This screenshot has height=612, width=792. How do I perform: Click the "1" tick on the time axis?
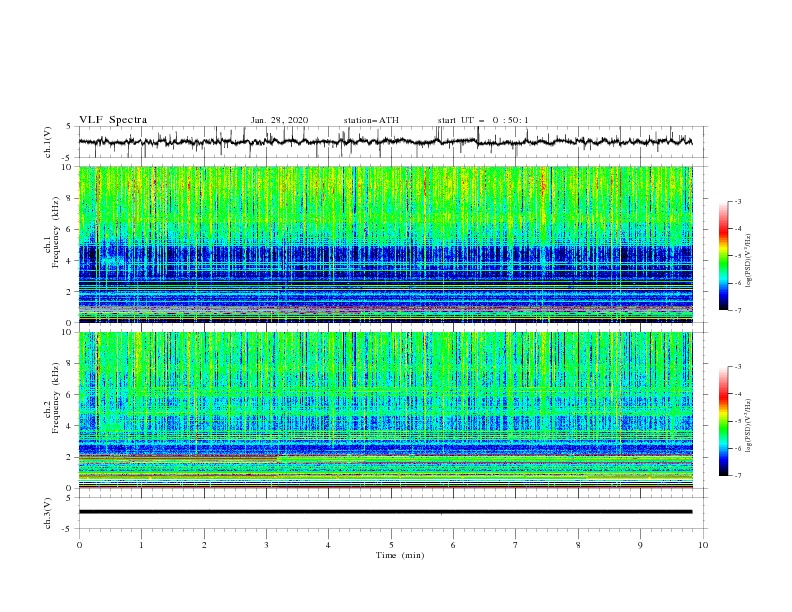(141, 545)
